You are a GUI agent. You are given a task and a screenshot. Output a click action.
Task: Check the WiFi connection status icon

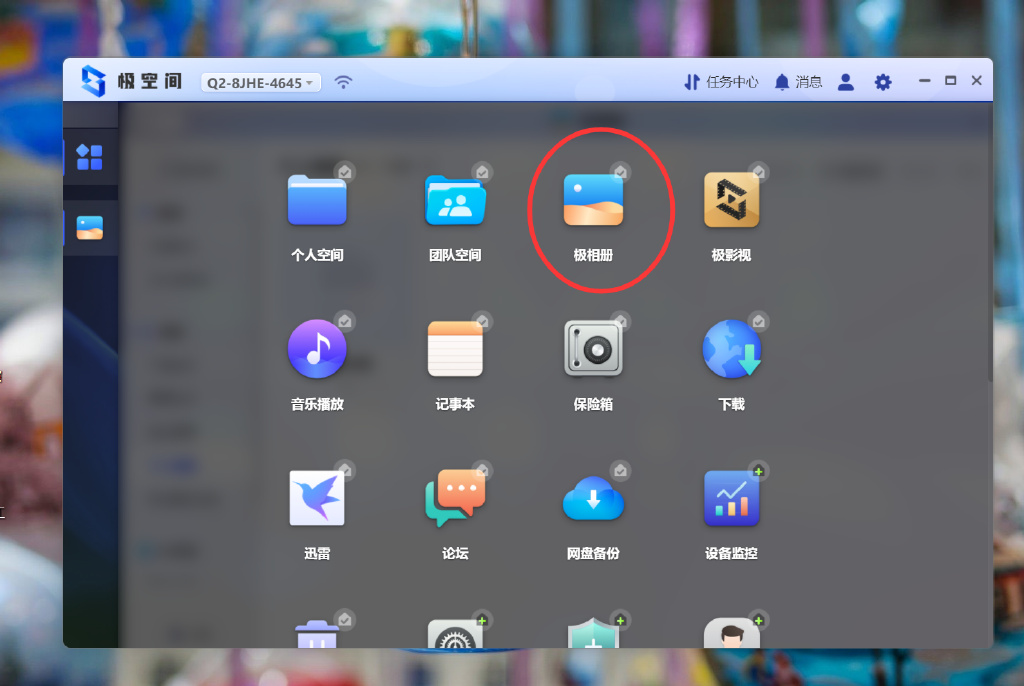coord(343,82)
